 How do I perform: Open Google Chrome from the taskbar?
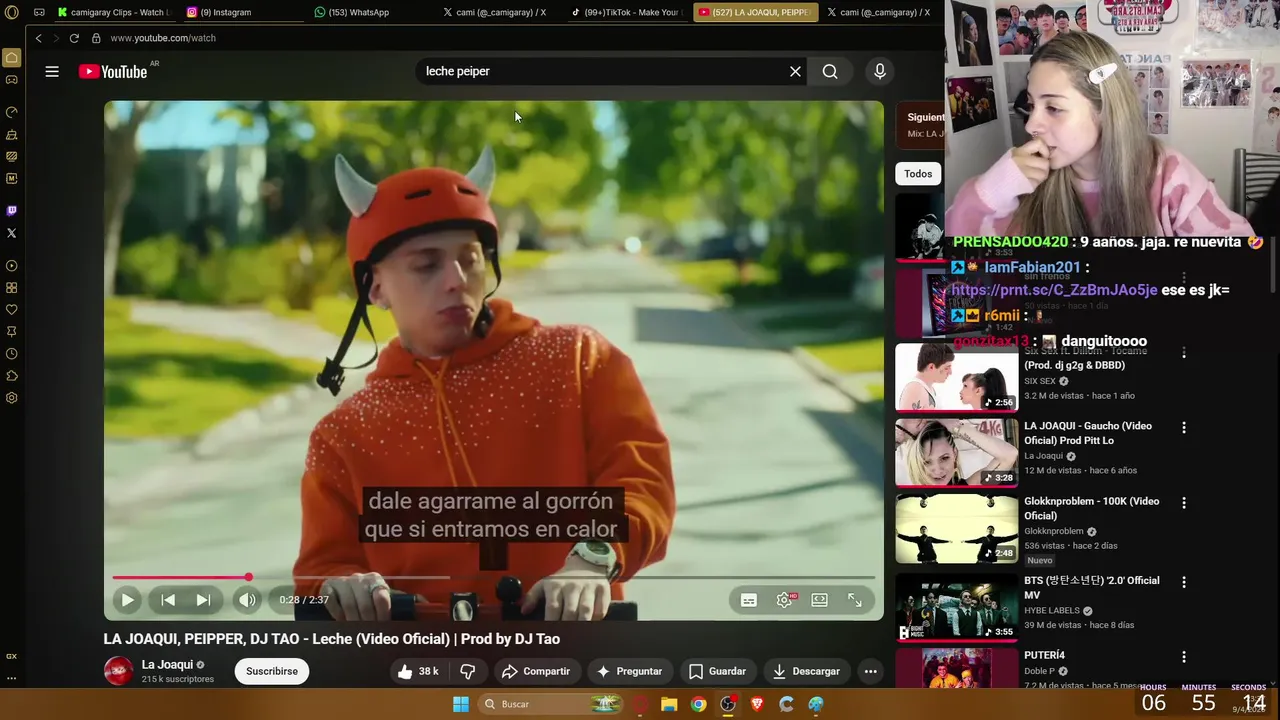(698, 704)
